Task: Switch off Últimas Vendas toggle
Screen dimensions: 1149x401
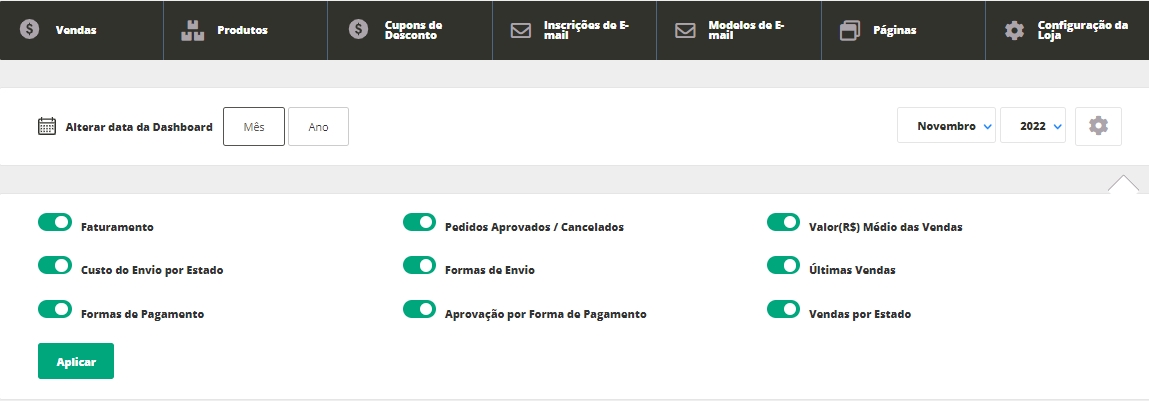Action: pyautogui.click(x=784, y=265)
